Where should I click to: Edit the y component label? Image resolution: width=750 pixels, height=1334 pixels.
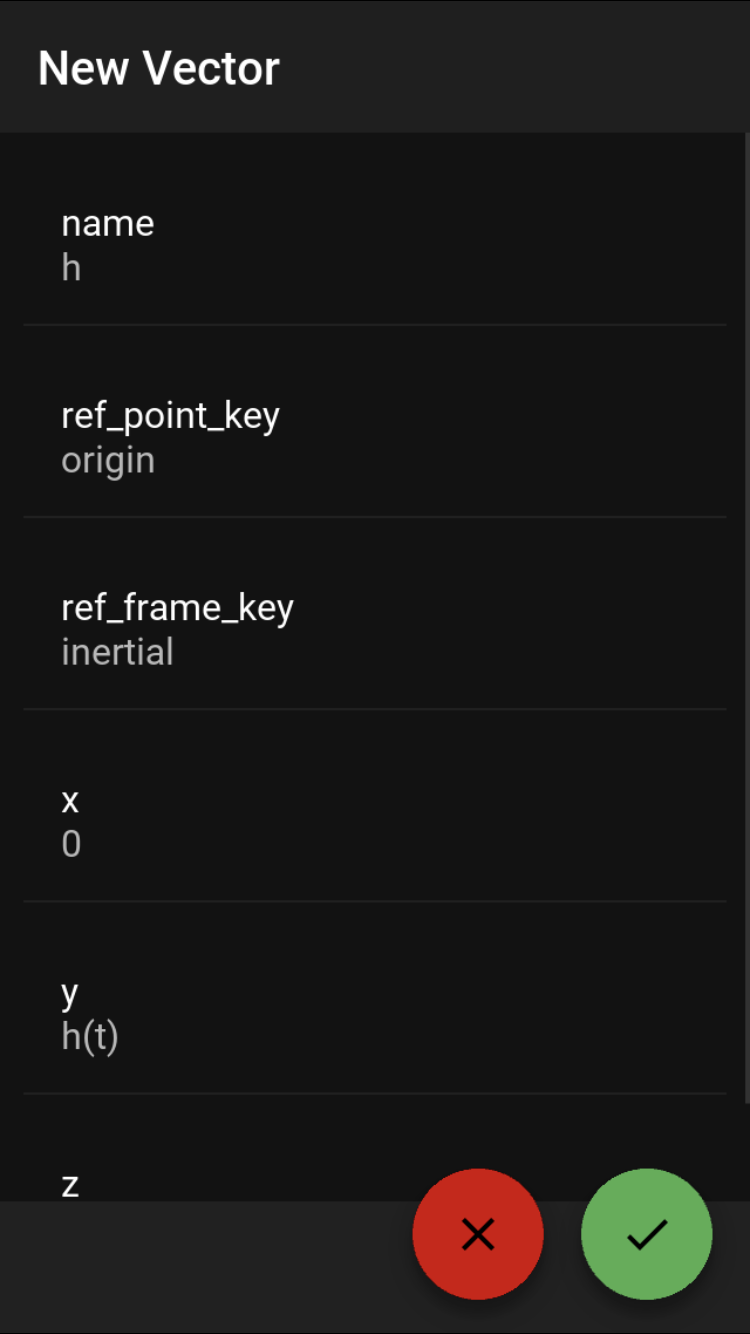coord(70,994)
